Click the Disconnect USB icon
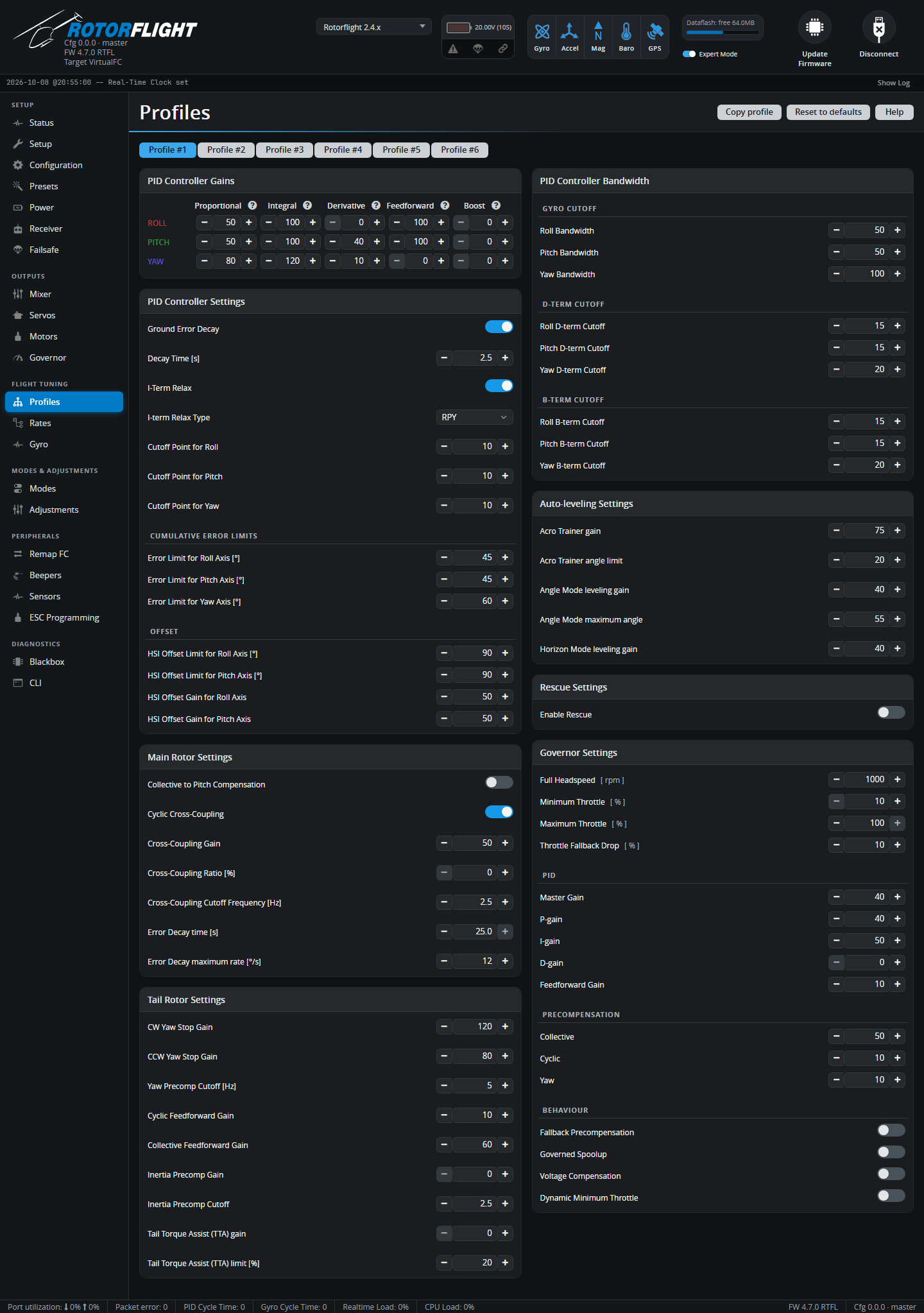 (x=879, y=28)
